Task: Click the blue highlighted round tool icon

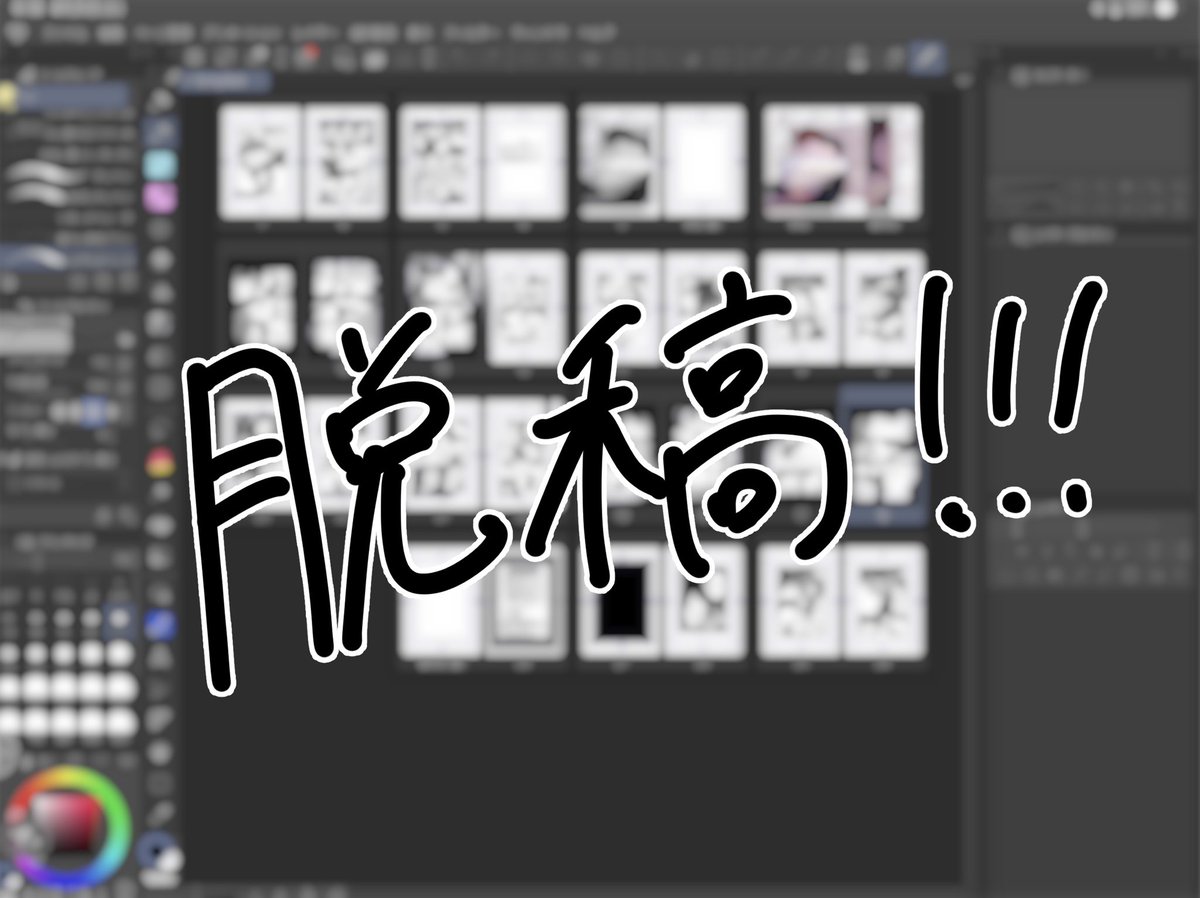Action: point(159,625)
